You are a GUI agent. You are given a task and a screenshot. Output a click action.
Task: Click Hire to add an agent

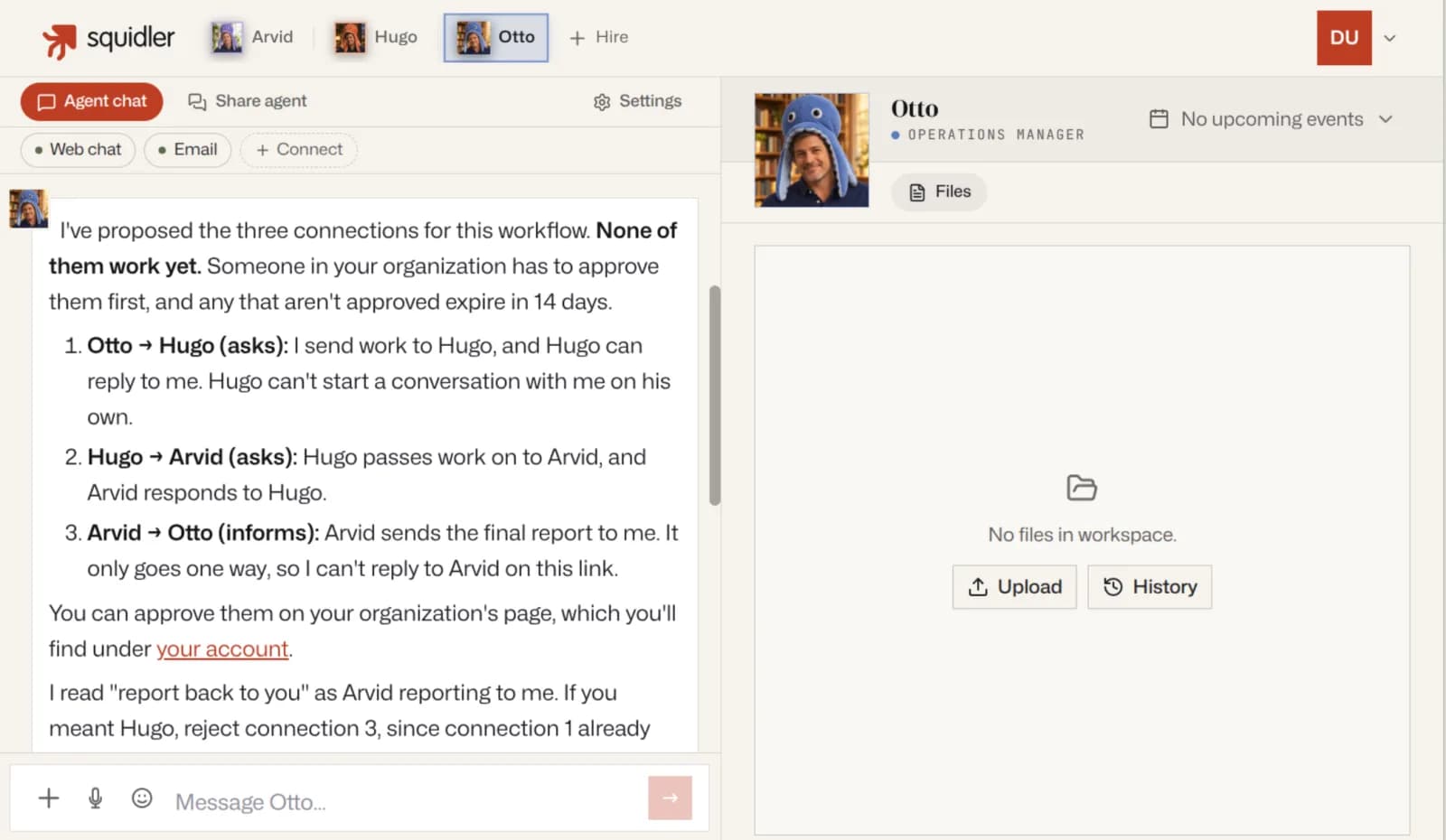point(599,37)
